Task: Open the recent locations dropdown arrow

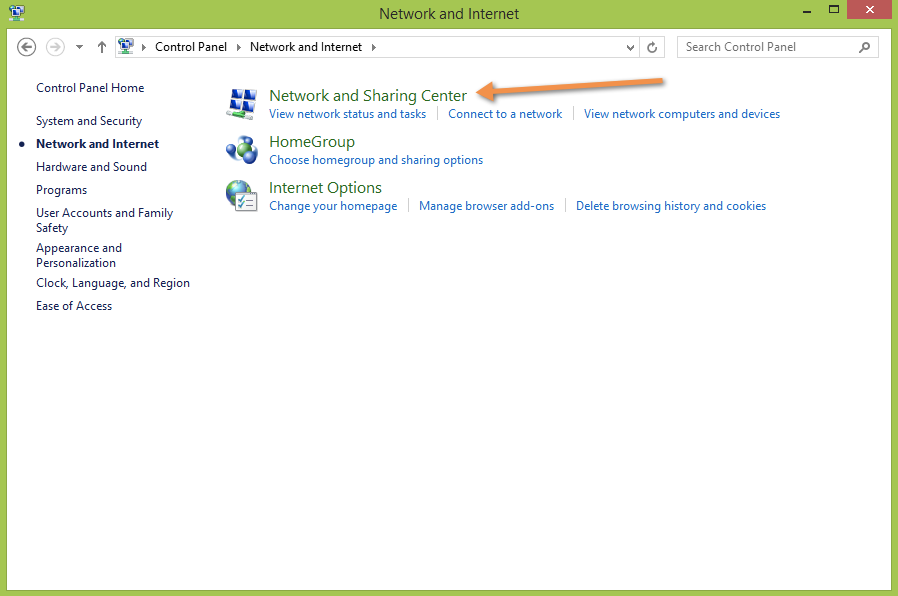Action: [80, 47]
